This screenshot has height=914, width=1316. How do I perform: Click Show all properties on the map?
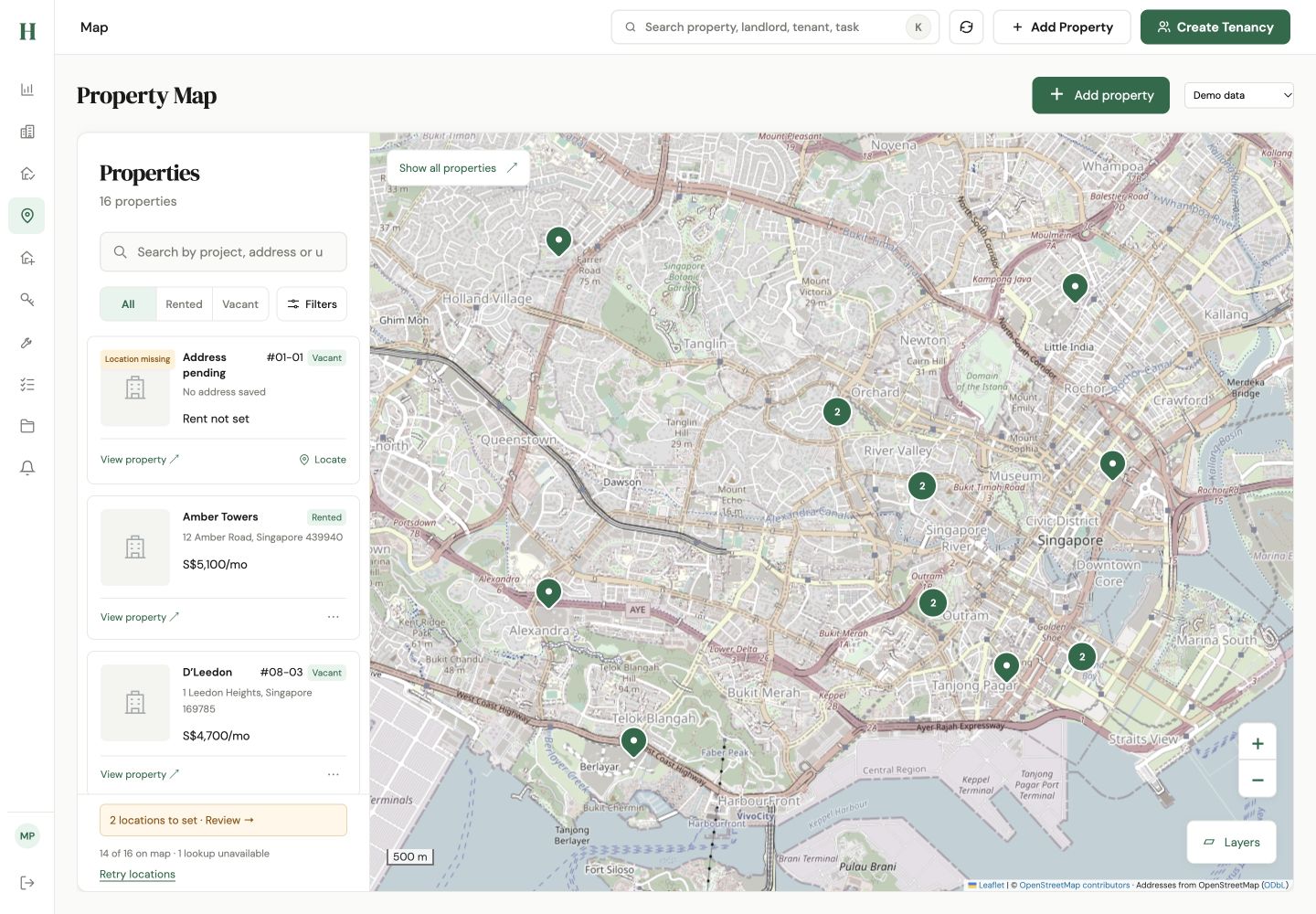pyautogui.click(x=459, y=168)
